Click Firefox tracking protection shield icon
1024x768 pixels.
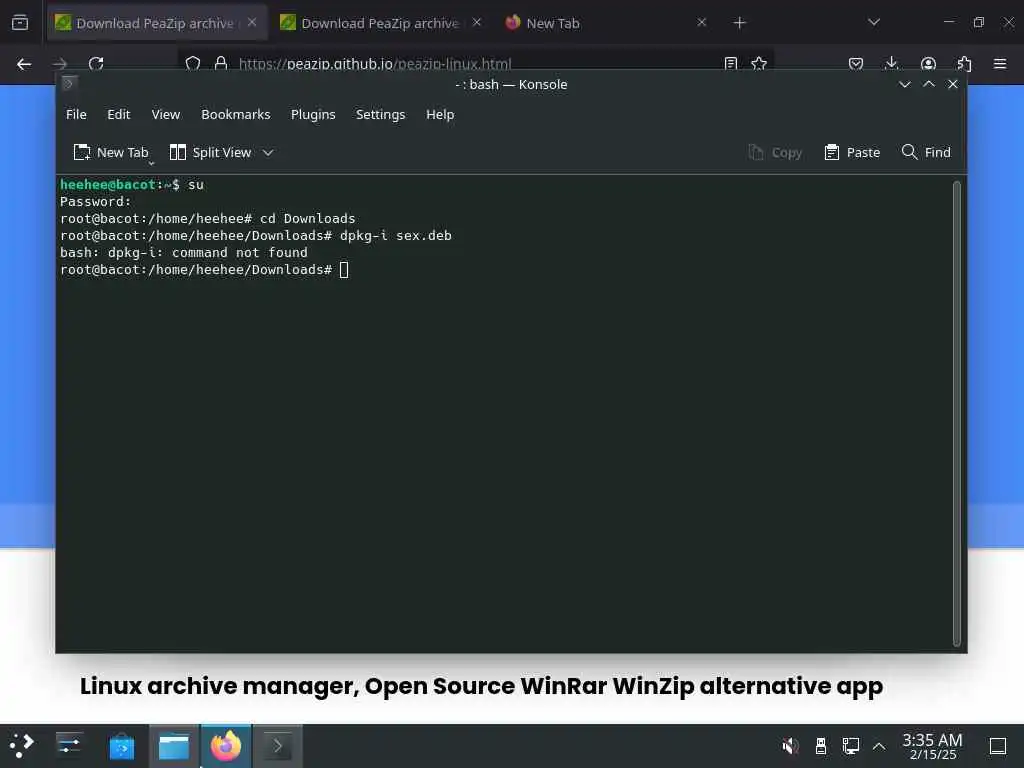coord(193,64)
